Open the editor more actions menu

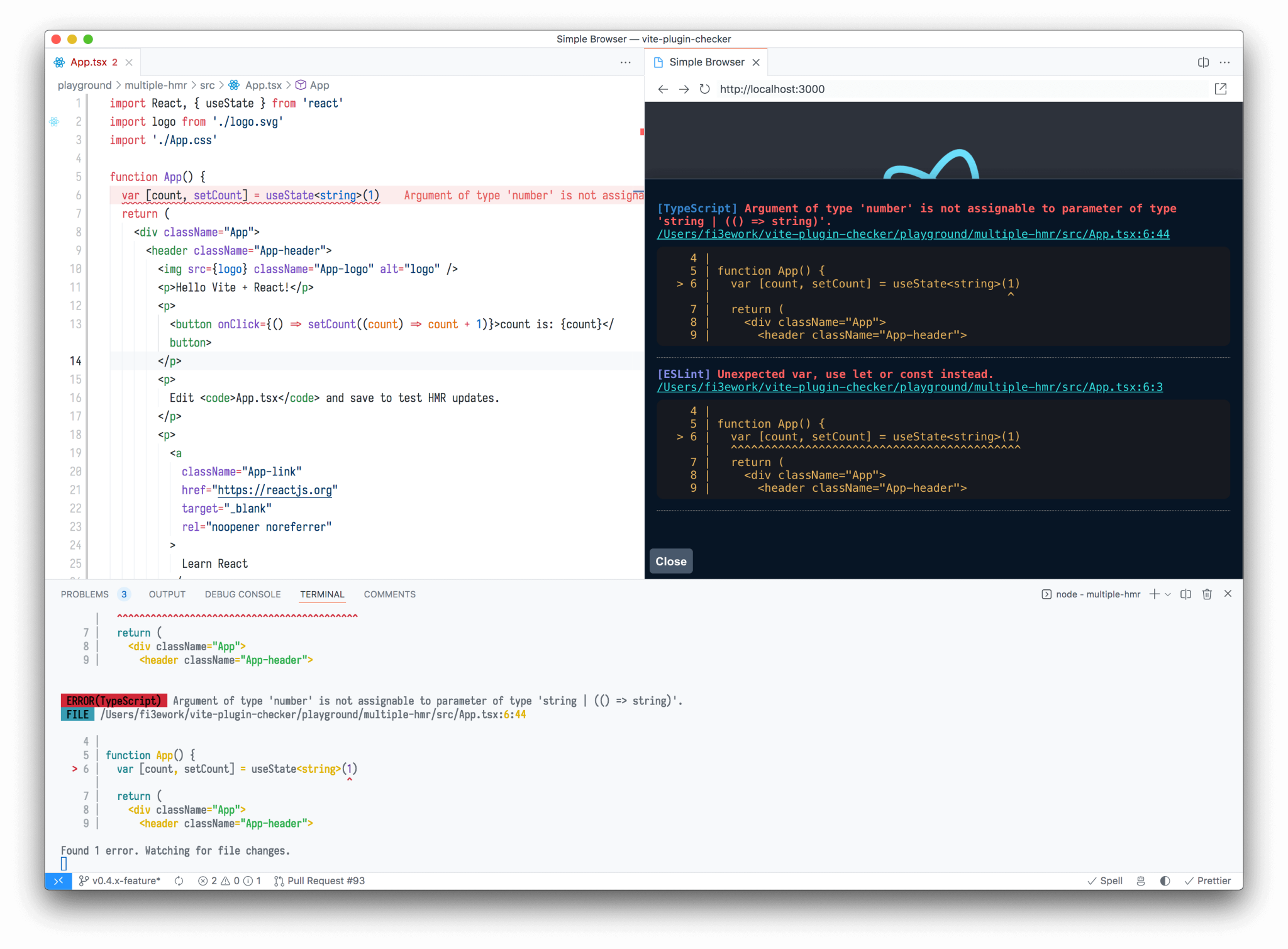626,62
